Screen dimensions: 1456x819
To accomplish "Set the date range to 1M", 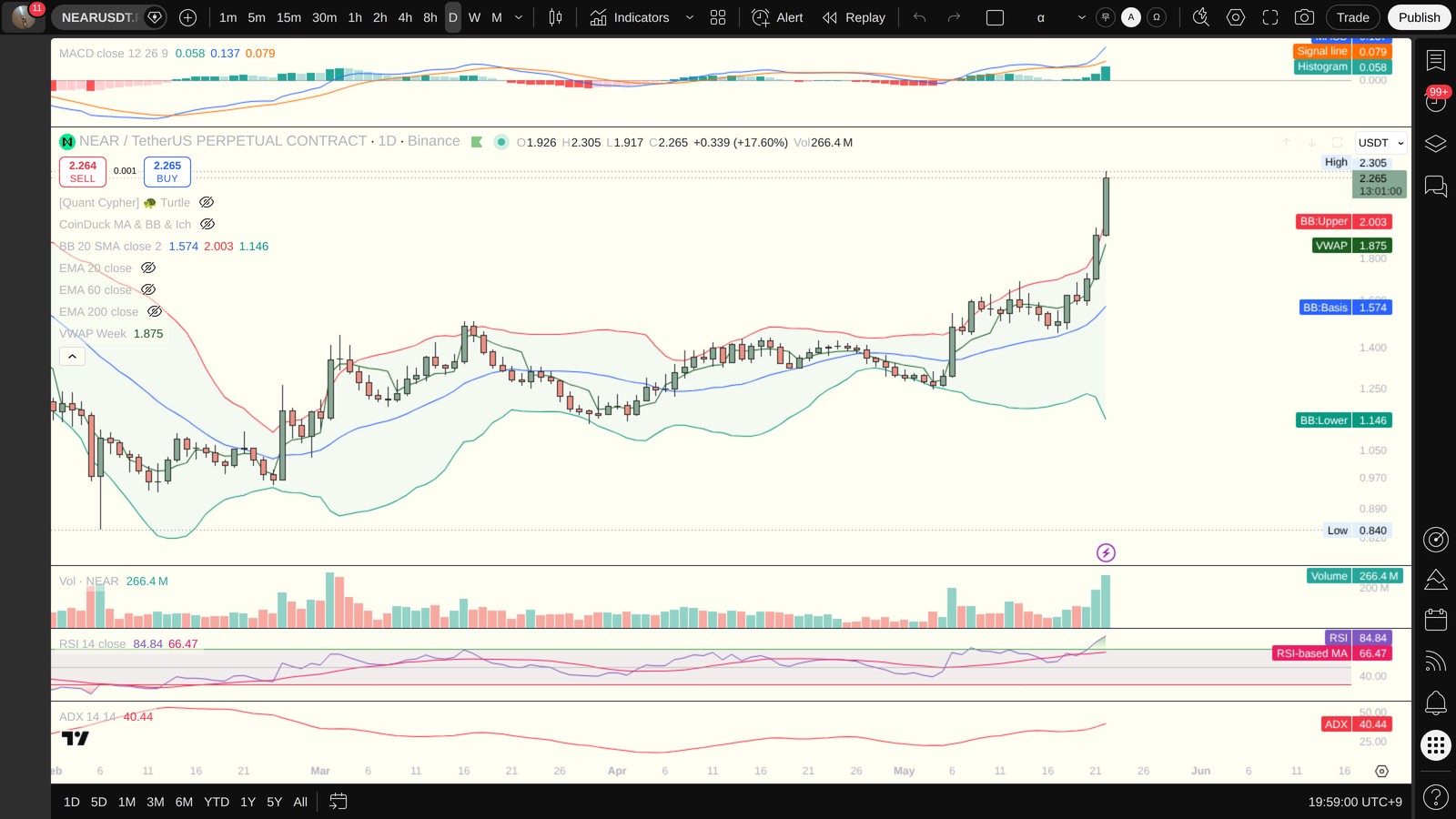I will click(x=126, y=802).
